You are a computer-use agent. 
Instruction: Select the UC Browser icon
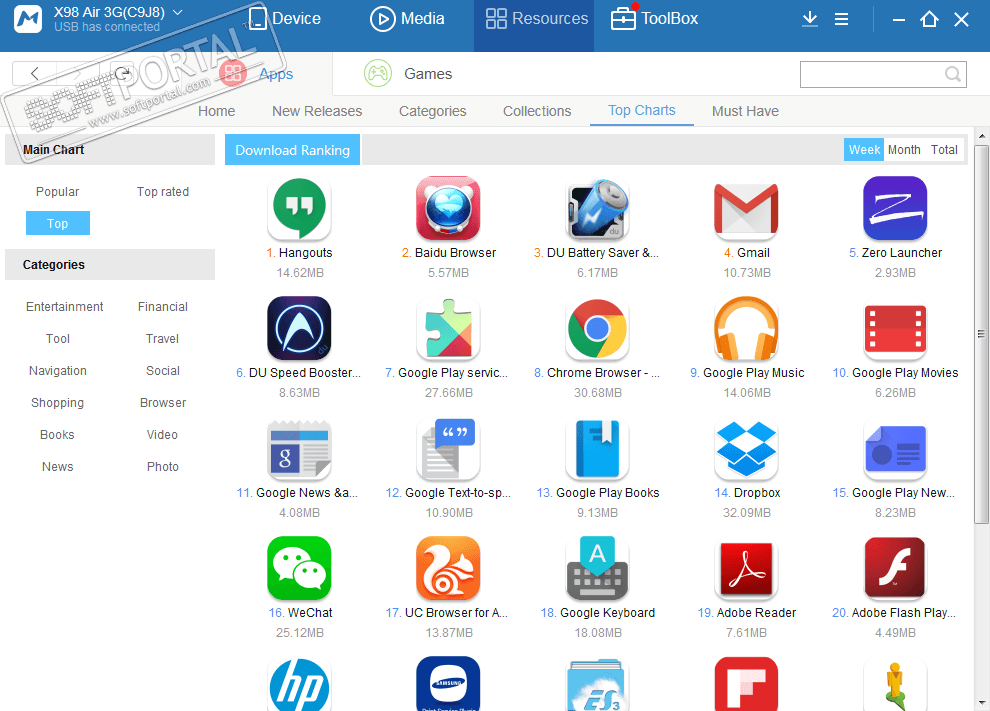point(448,568)
